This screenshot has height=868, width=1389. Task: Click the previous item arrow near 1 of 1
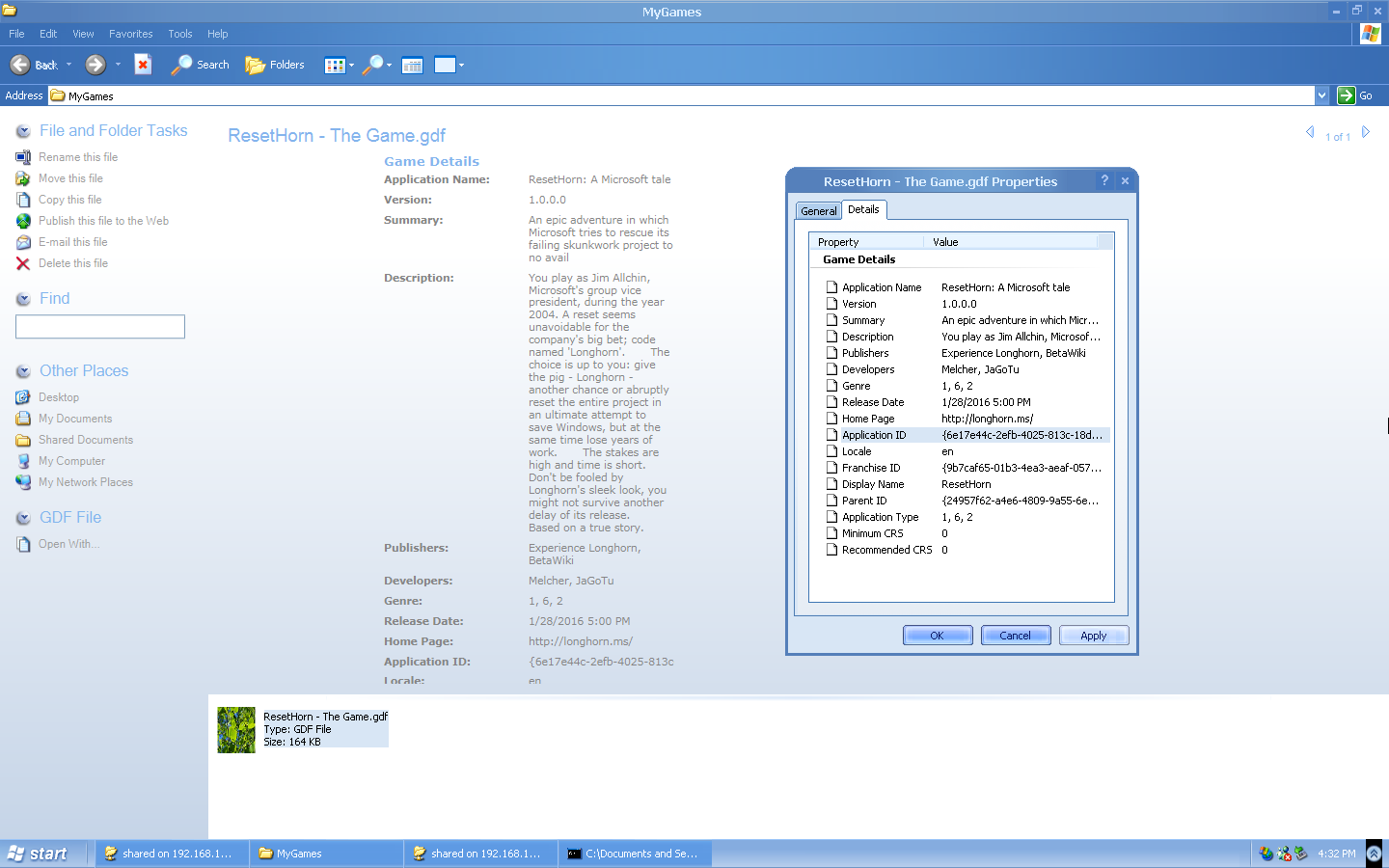point(1310,132)
